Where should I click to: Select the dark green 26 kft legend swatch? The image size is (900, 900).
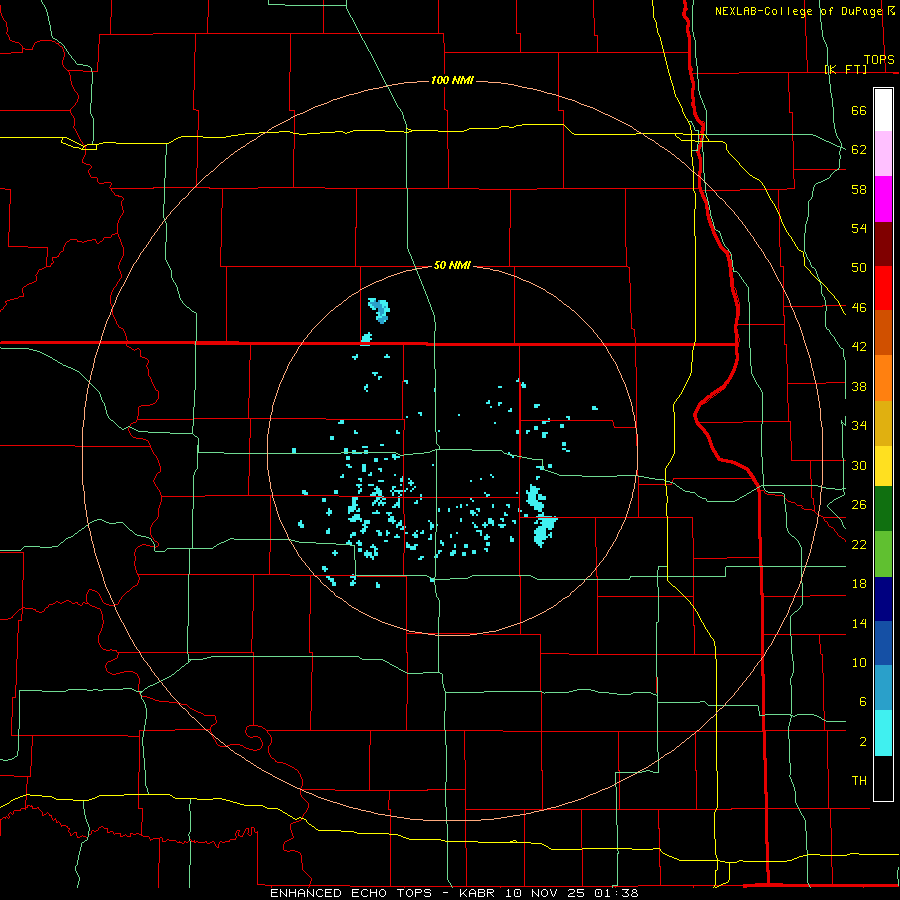click(883, 509)
